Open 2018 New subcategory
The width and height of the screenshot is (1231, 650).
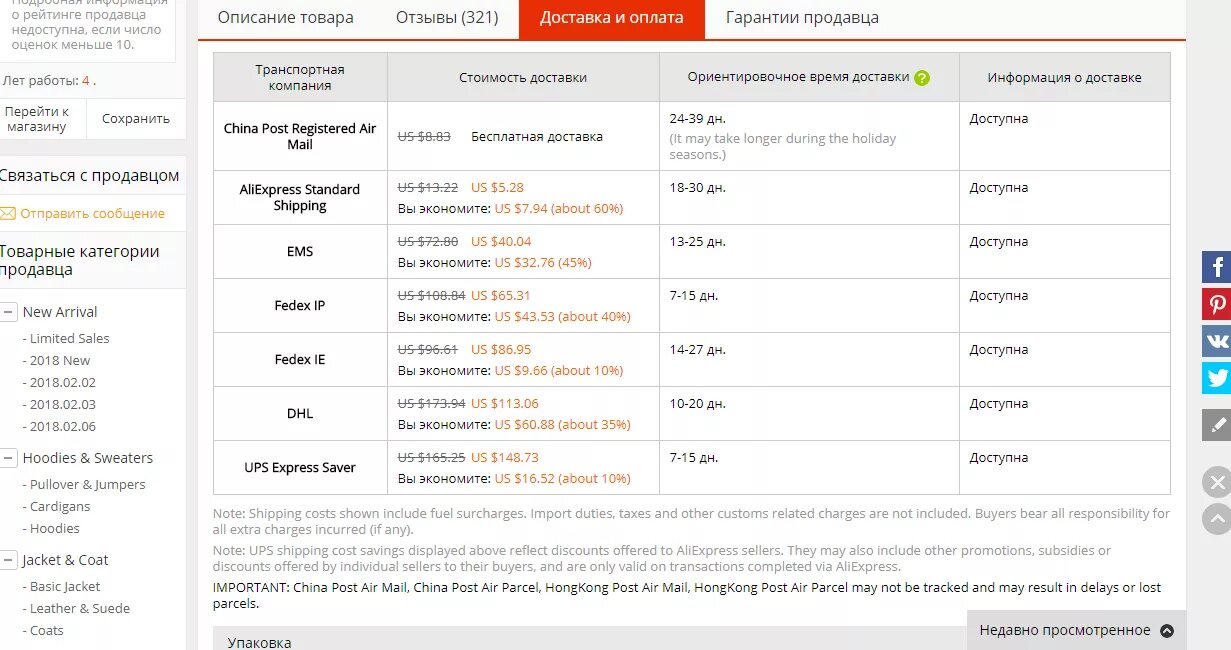tap(59, 360)
